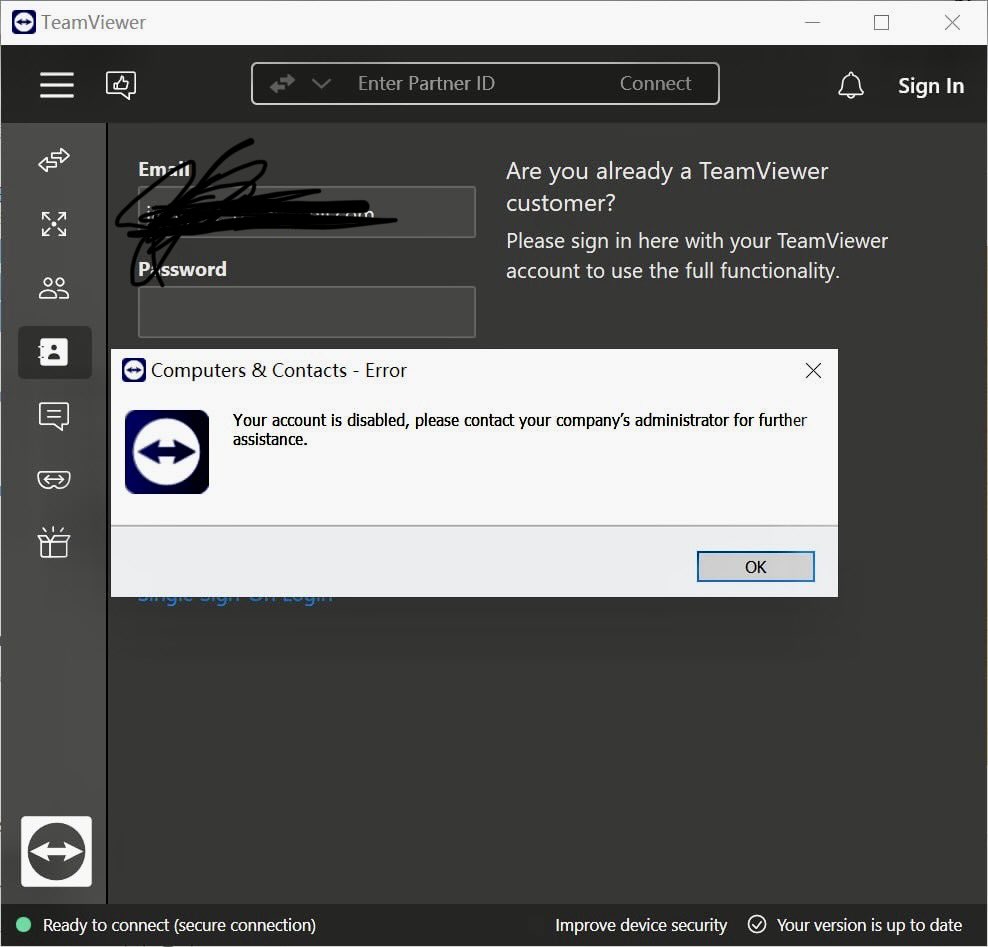
Task: Click the TeamViewer title bar logo
Action: [24, 22]
